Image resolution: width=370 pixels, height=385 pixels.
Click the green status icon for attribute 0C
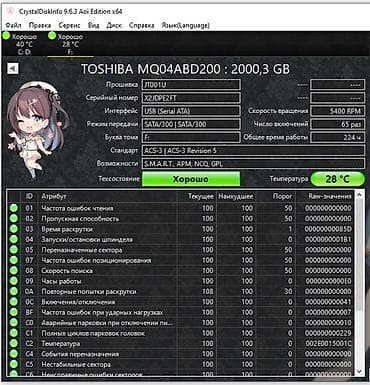(x=14, y=302)
